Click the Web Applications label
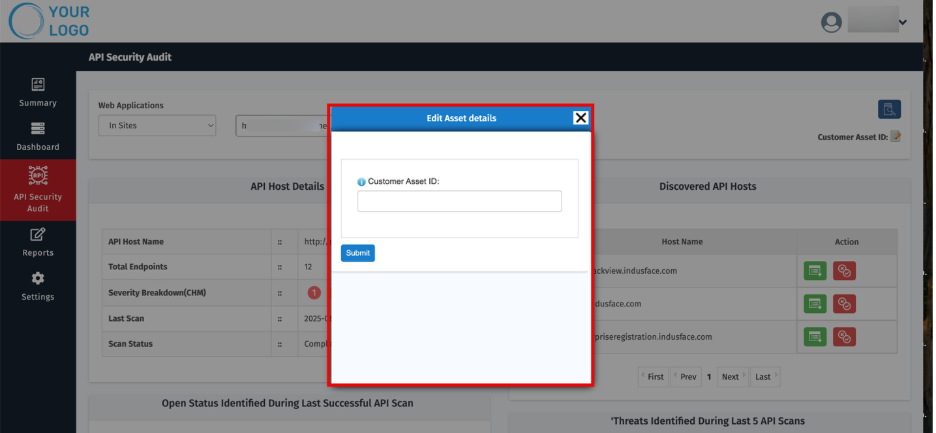The height and width of the screenshot is (433, 936). pos(131,105)
